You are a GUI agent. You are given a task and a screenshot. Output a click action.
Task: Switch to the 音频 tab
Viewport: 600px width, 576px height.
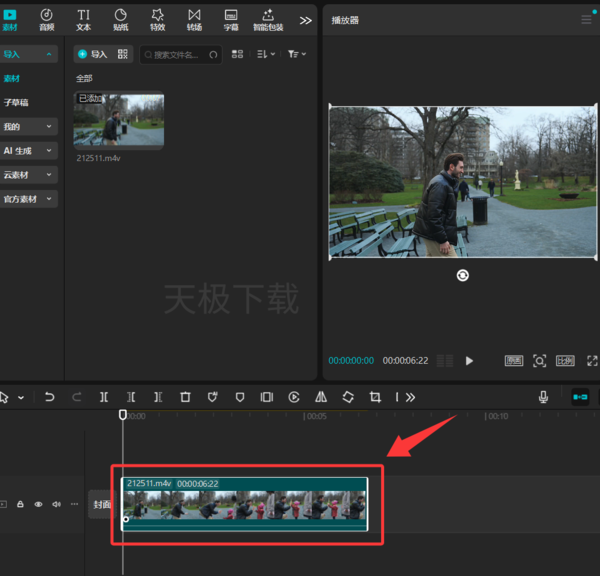47,20
